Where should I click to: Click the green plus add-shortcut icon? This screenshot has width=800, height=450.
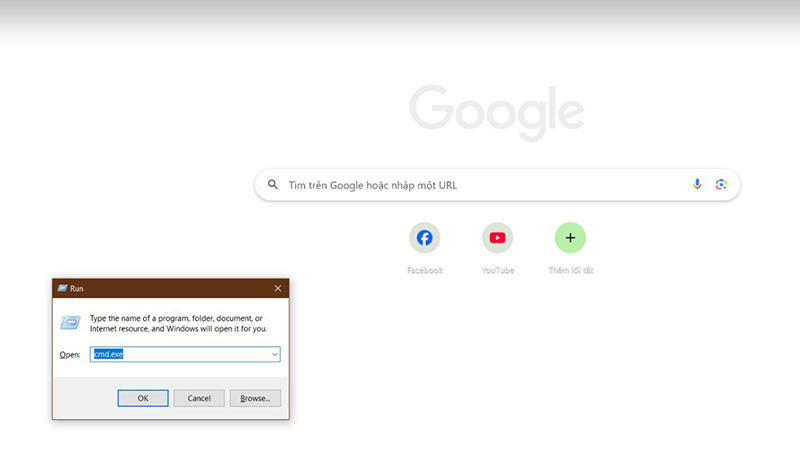570,238
